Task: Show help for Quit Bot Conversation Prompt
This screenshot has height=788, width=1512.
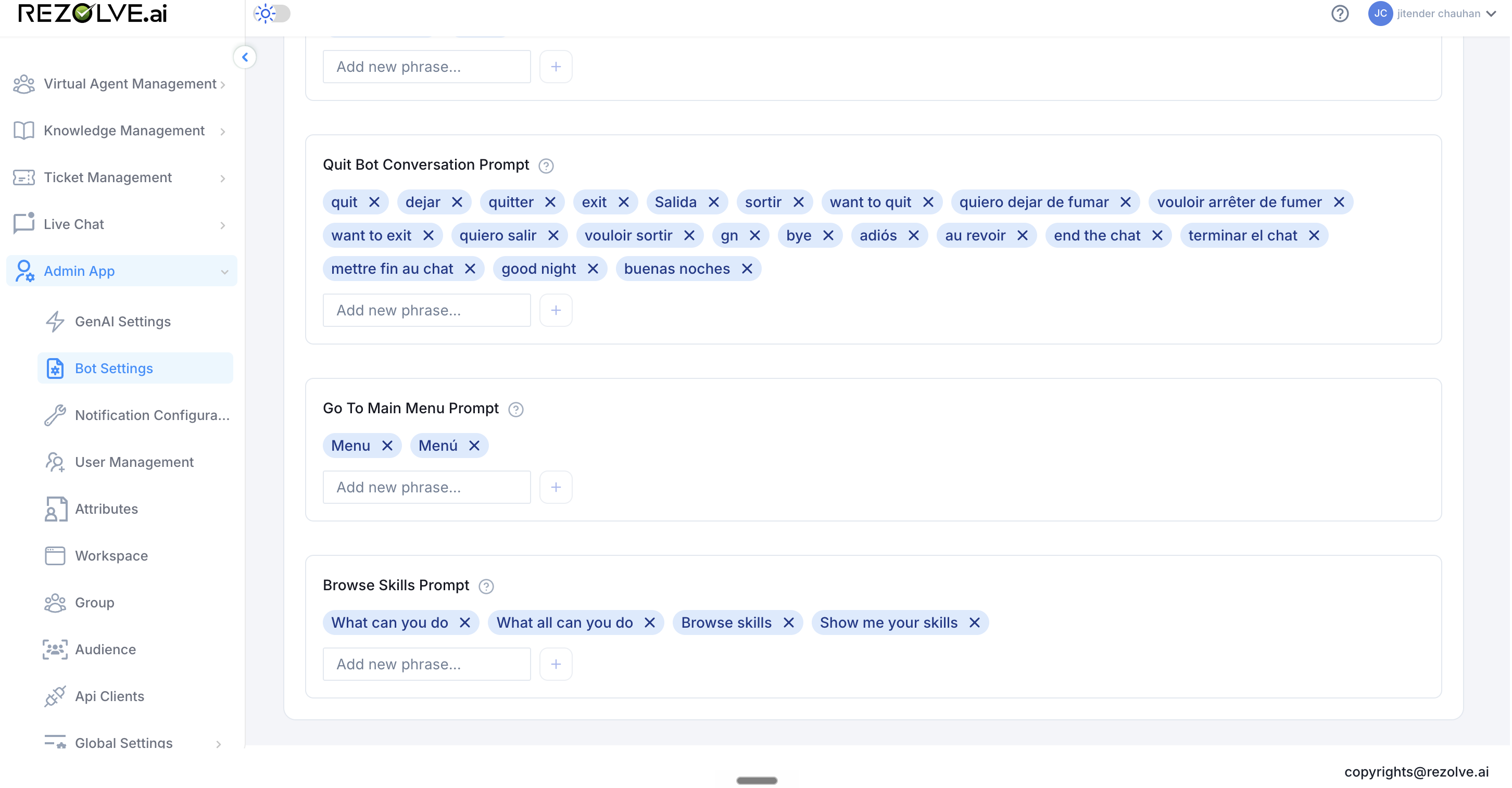Action: pos(546,166)
